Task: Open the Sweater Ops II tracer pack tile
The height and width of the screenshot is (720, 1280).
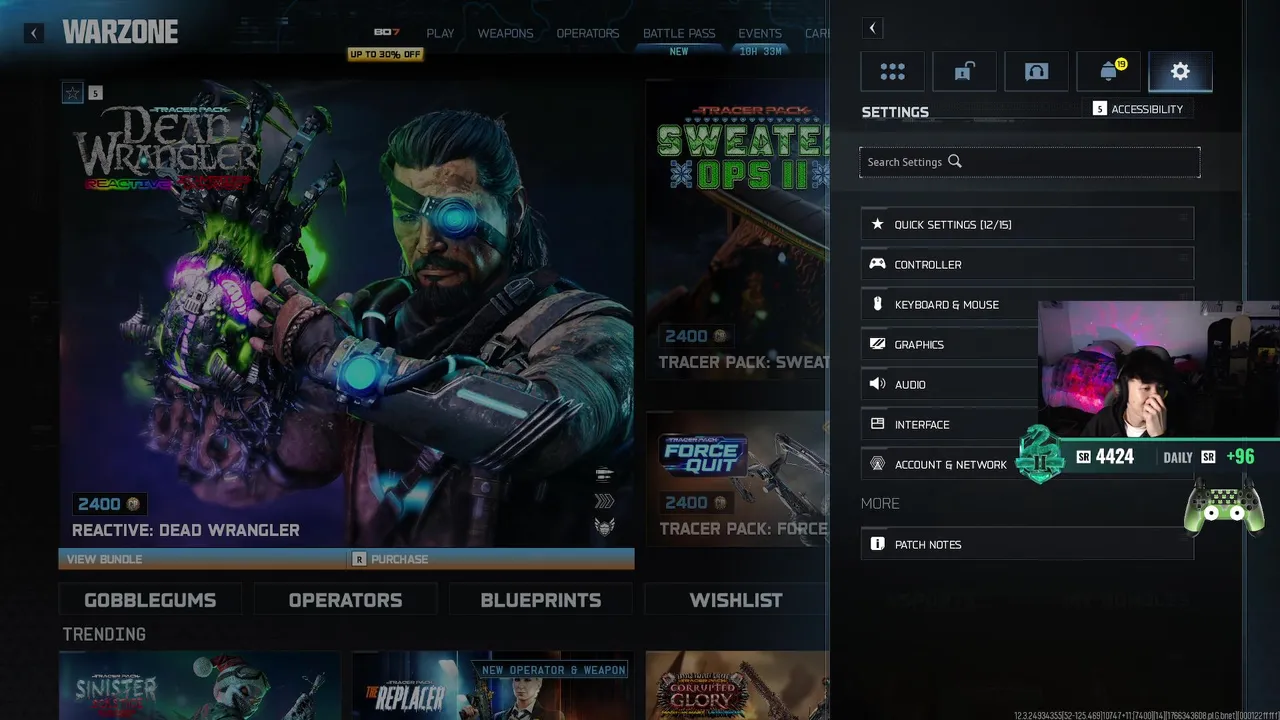Action: 737,229
